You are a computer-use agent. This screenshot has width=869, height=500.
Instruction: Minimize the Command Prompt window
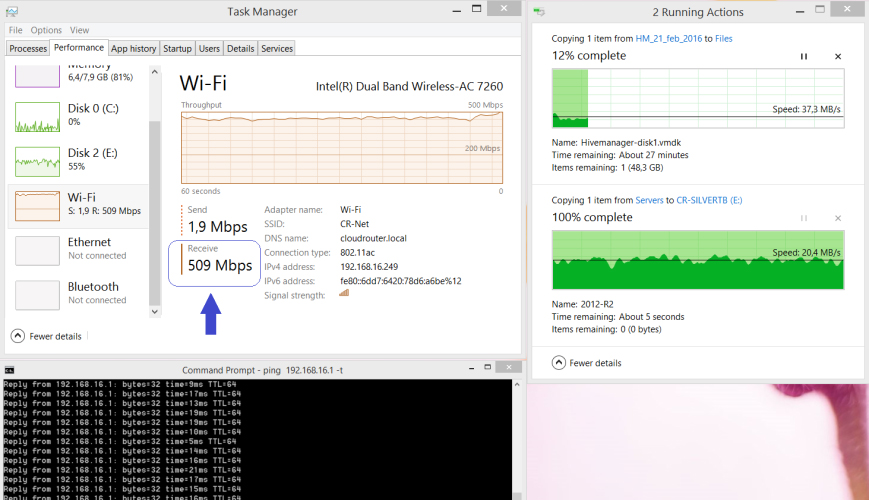point(471,368)
